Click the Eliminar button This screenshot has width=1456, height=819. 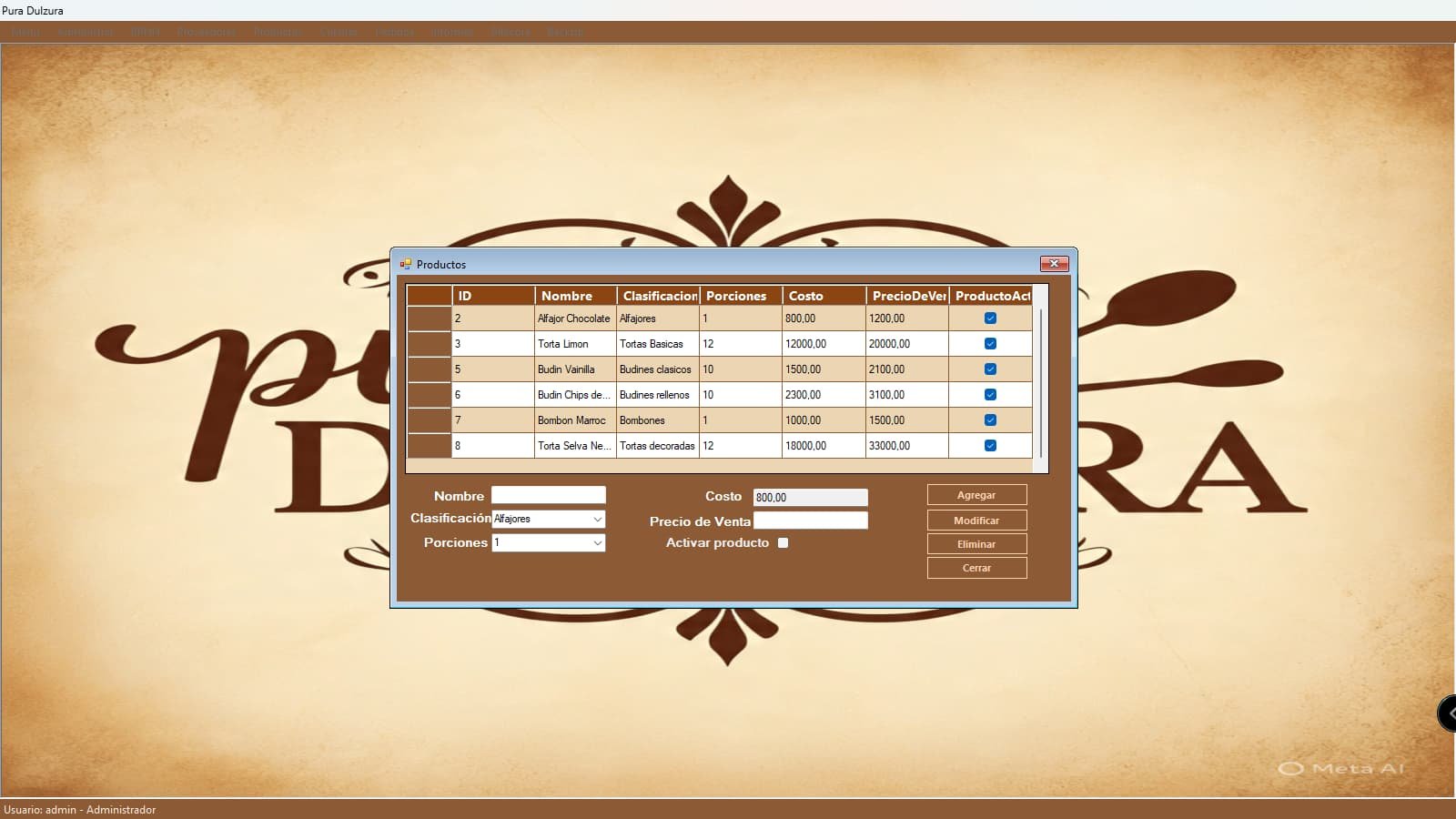pyautogui.click(x=976, y=544)
